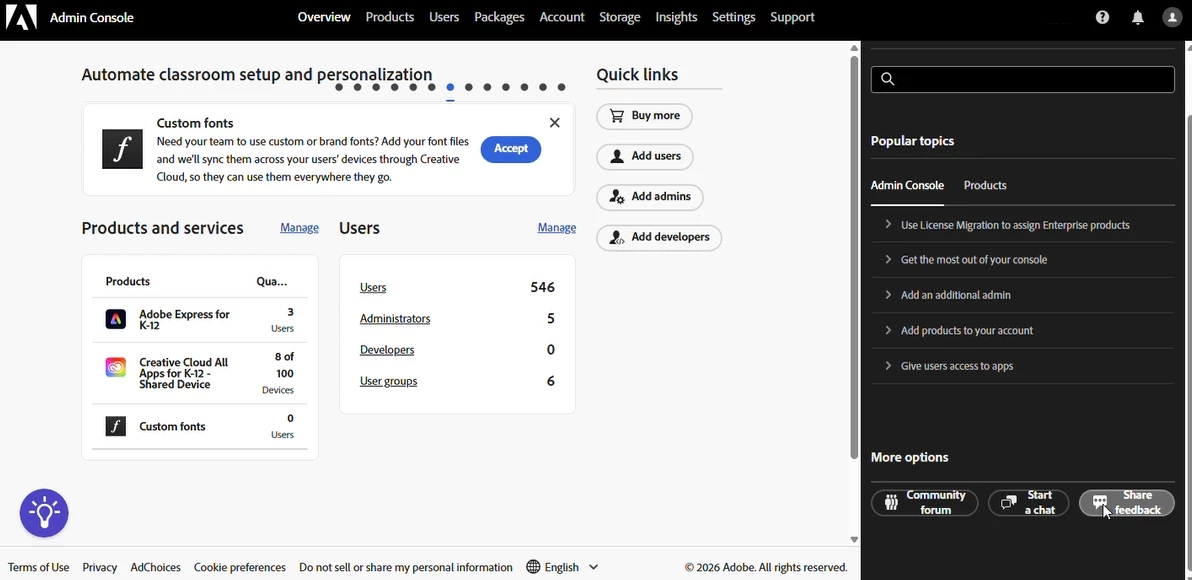1192x580 pixels.
Task: Click the Start a chat bubble icon
Action: coord(1009,502)
